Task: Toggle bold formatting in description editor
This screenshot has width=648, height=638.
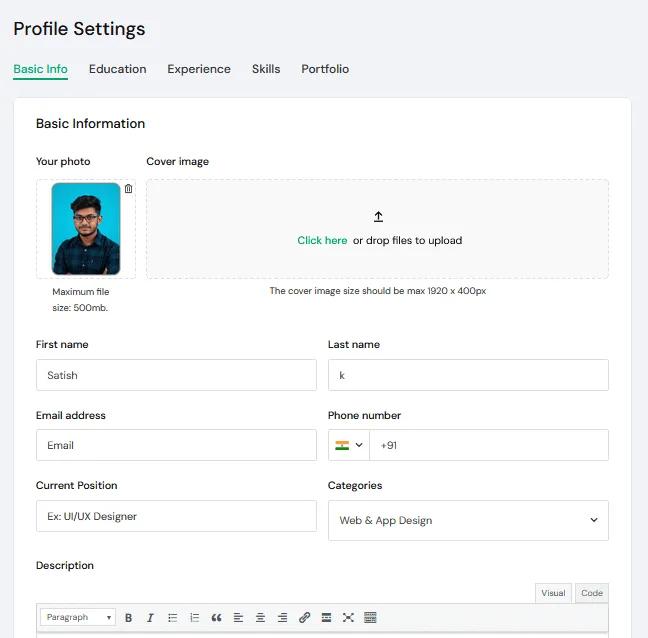Action: (129, 618)
